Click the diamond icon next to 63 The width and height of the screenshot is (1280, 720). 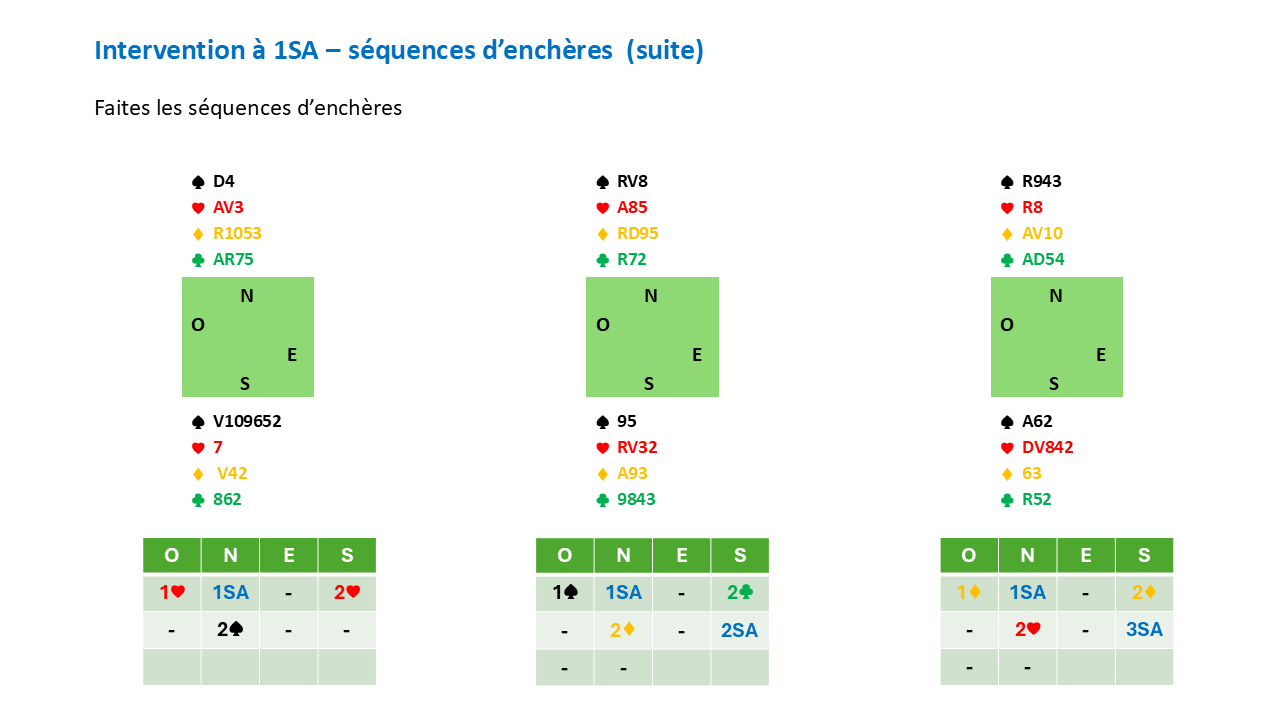pyautogui.click(x=1007, y=474)
